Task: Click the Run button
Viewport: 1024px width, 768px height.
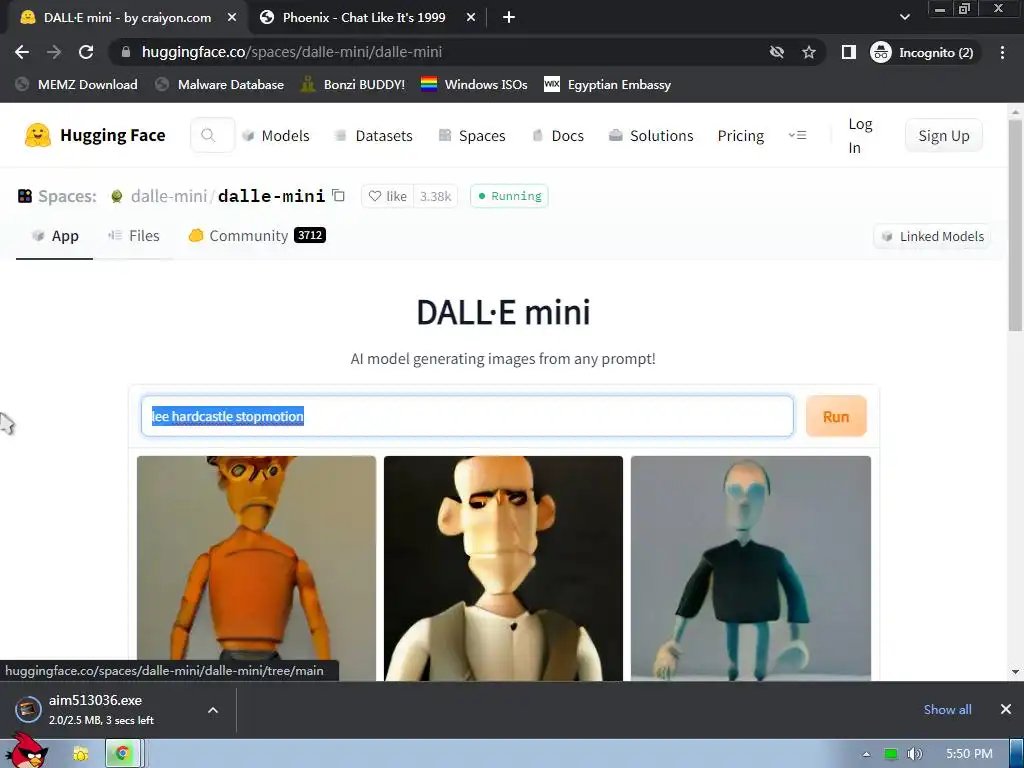Action: [836, 416]
